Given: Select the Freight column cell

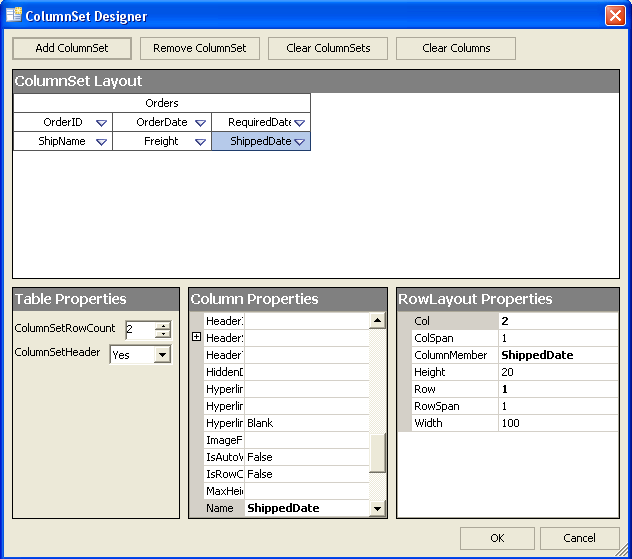Looking at the screenshot, I should pos(162,141).
